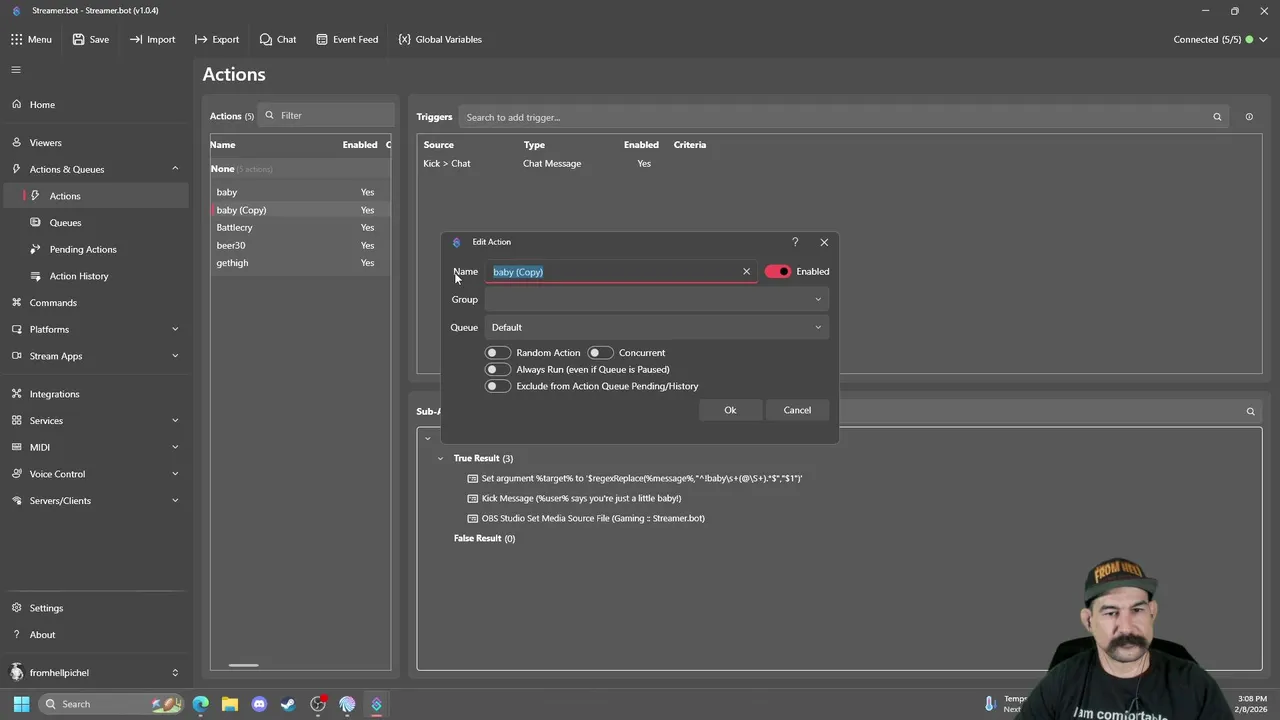Open the Menu hamburger button

tap(31, 39)
